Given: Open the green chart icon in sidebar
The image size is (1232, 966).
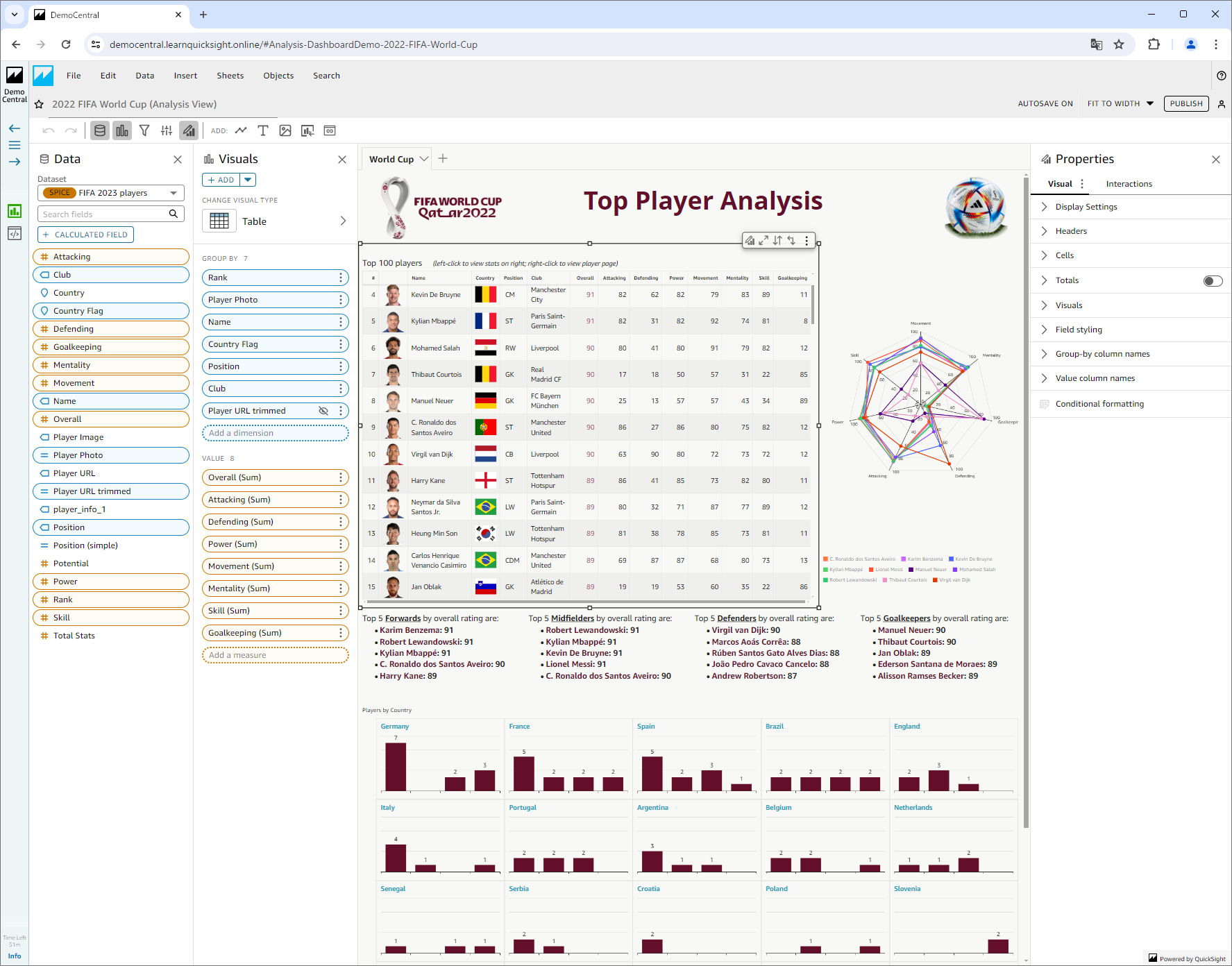Looking at the screenshot, I should [x=15, y=211].
